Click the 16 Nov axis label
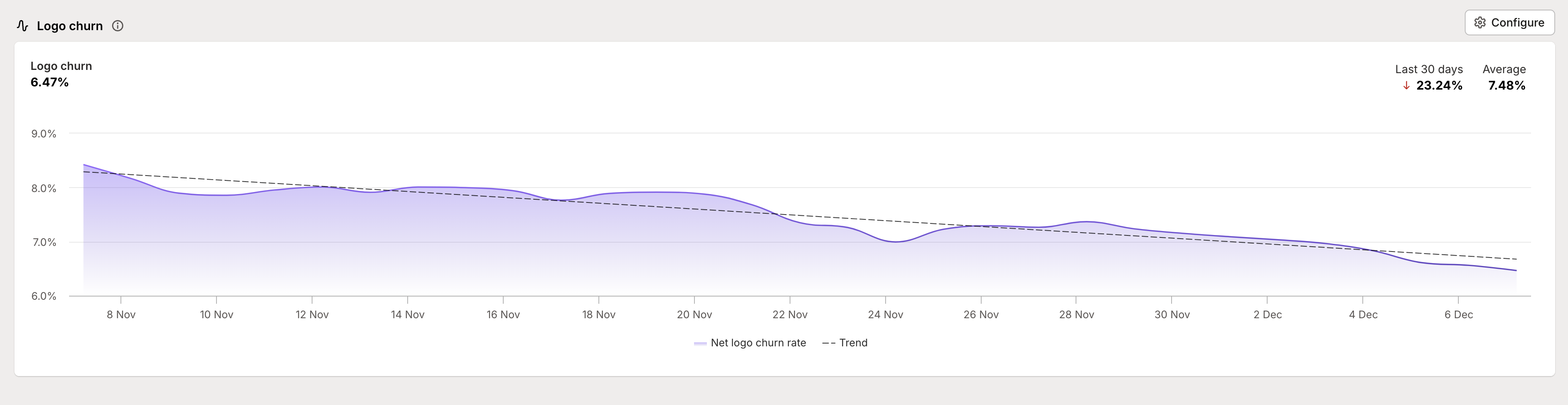The height and width of the screenshot is (405, 1568). pyautogui.click(x=503, y=314)
